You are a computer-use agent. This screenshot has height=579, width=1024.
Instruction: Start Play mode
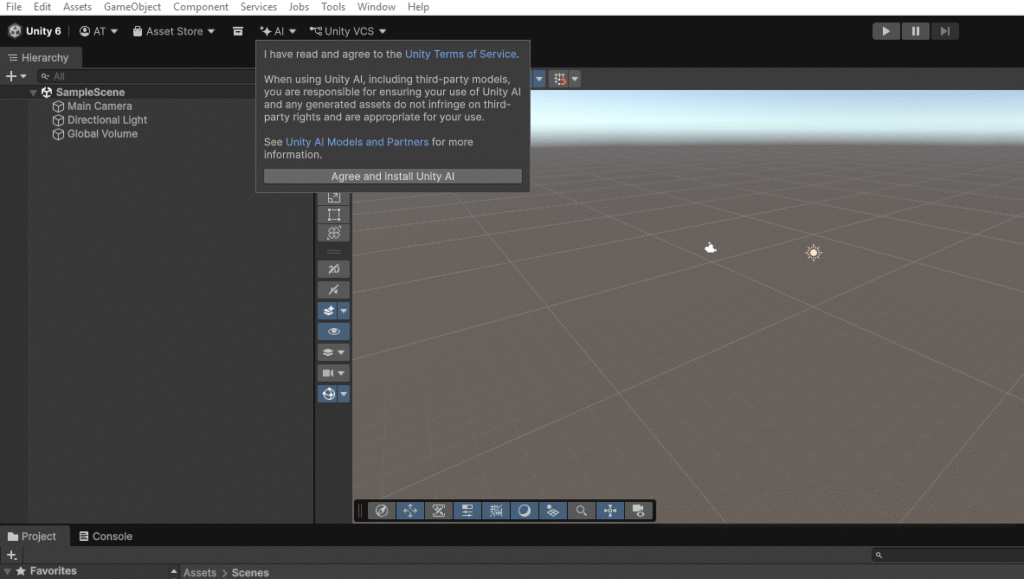[x=886, y=31]
